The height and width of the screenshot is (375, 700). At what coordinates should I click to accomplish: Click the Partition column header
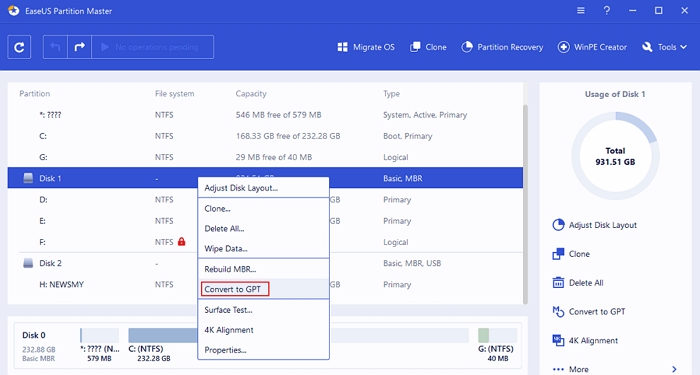click(x=34, y=94)
